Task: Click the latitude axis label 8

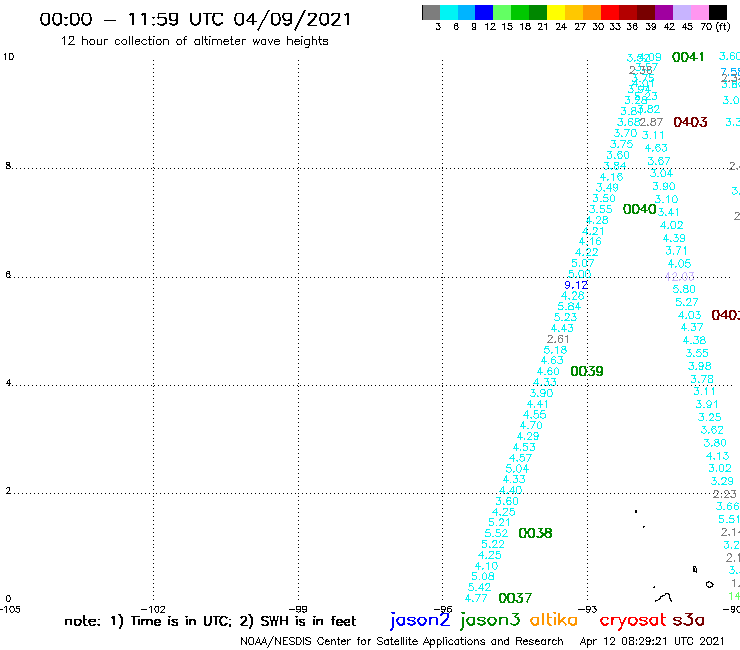Action: click(8, 166)
